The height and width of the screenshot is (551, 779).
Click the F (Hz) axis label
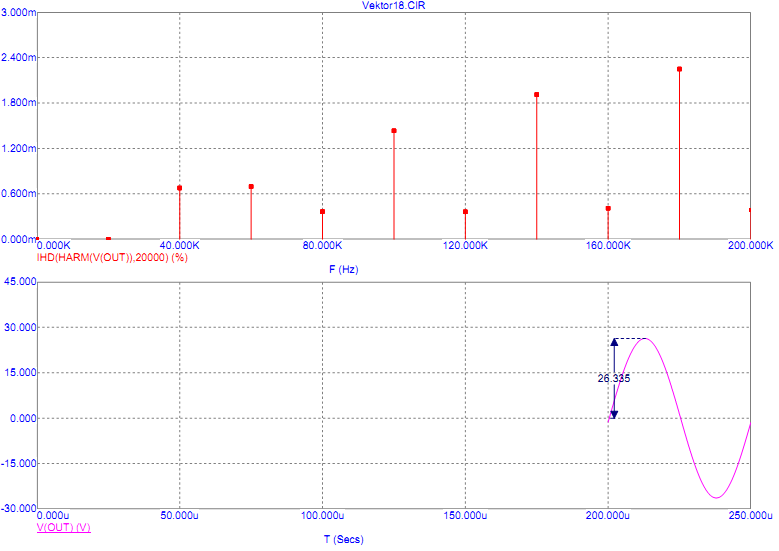[343, 269]
